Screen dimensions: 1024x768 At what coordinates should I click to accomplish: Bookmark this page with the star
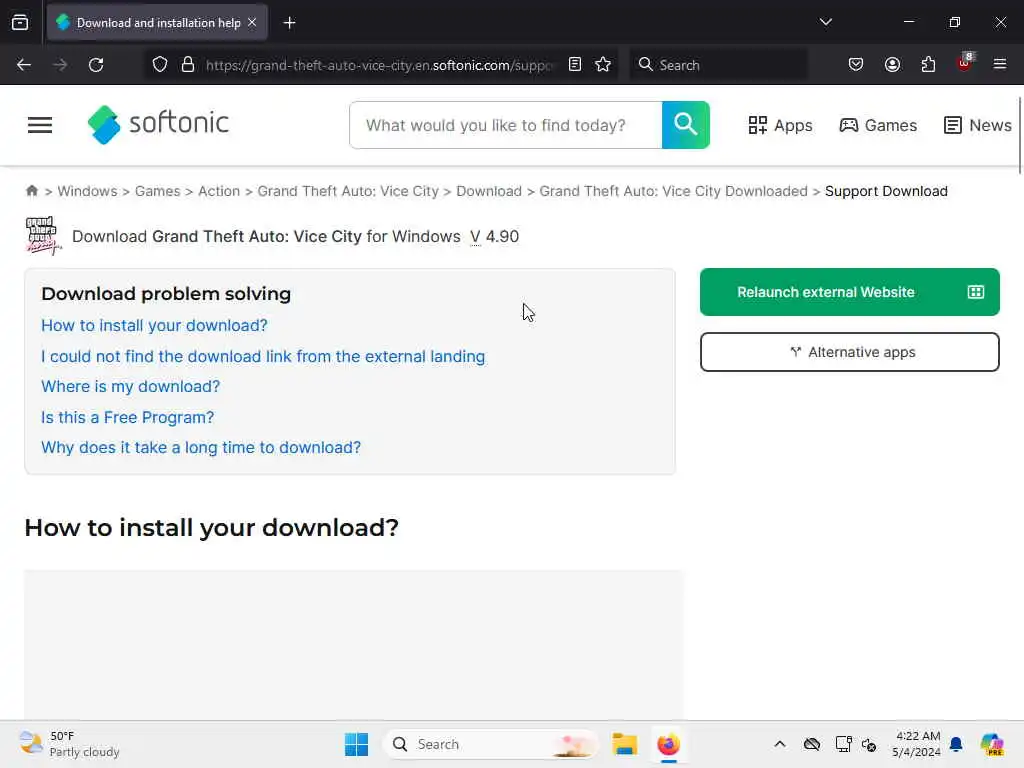(x=603, y=65)
